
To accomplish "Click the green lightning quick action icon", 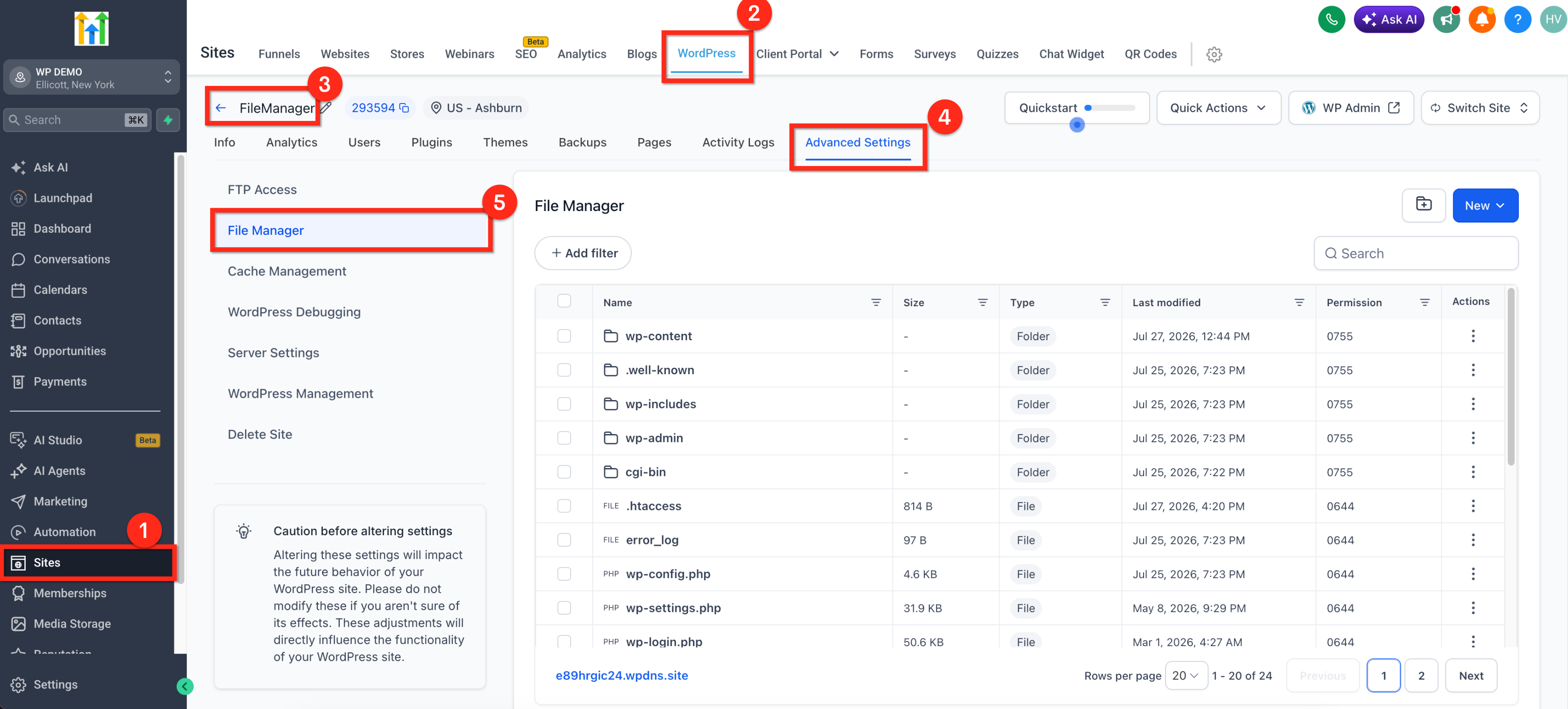I will click(x=168, y=120).
